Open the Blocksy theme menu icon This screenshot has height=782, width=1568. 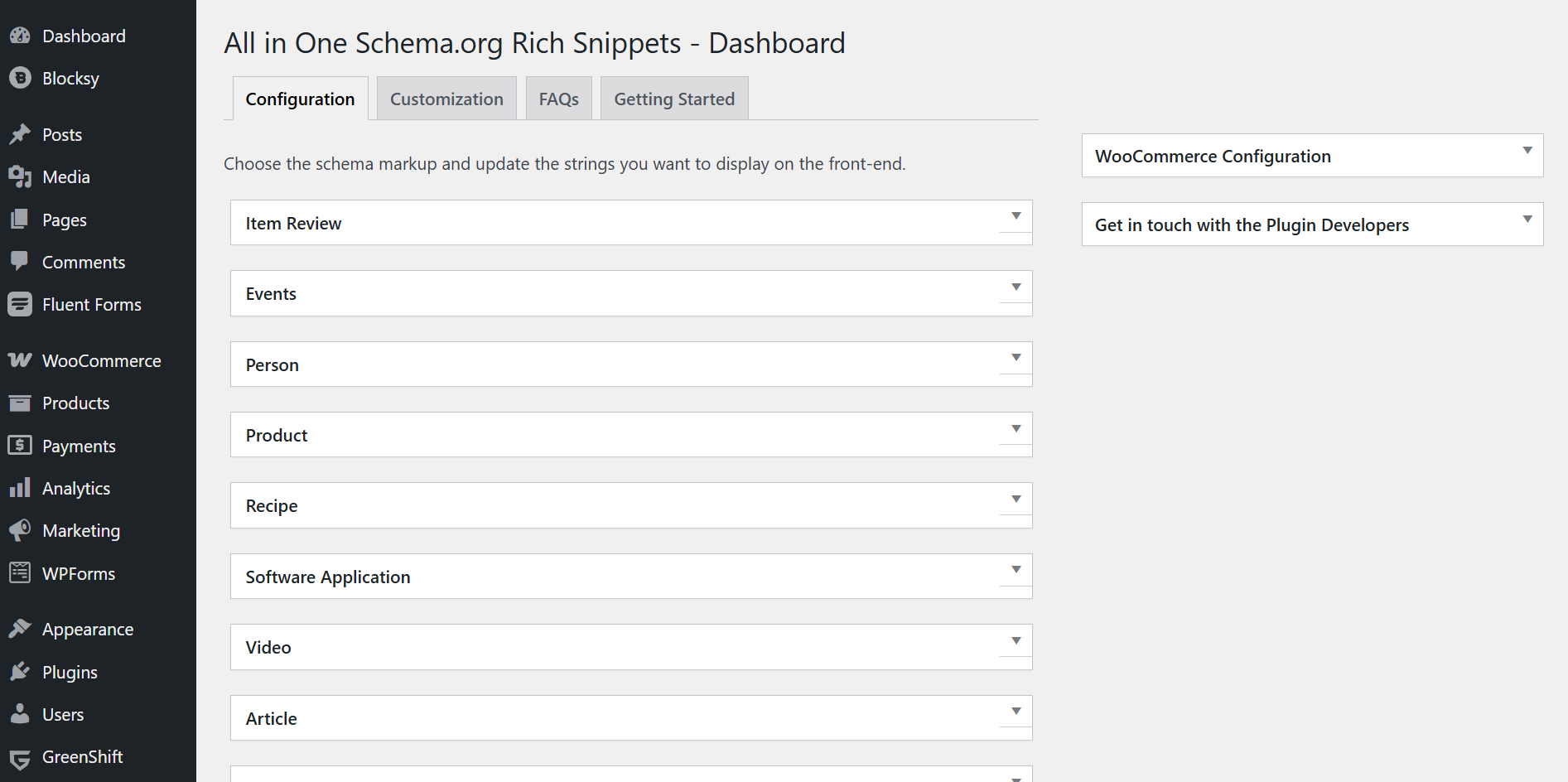pyautogui.click(x=20, y=78)
